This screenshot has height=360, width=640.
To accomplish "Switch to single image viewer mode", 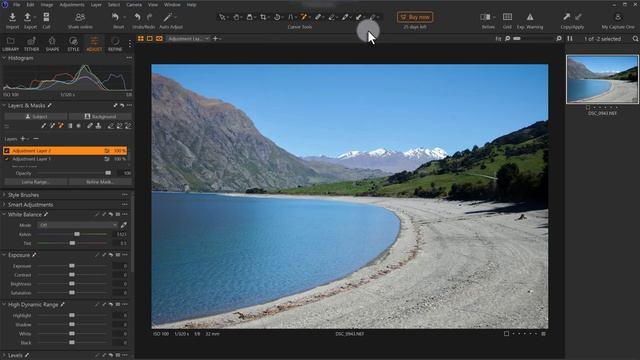I will (150, 39).
